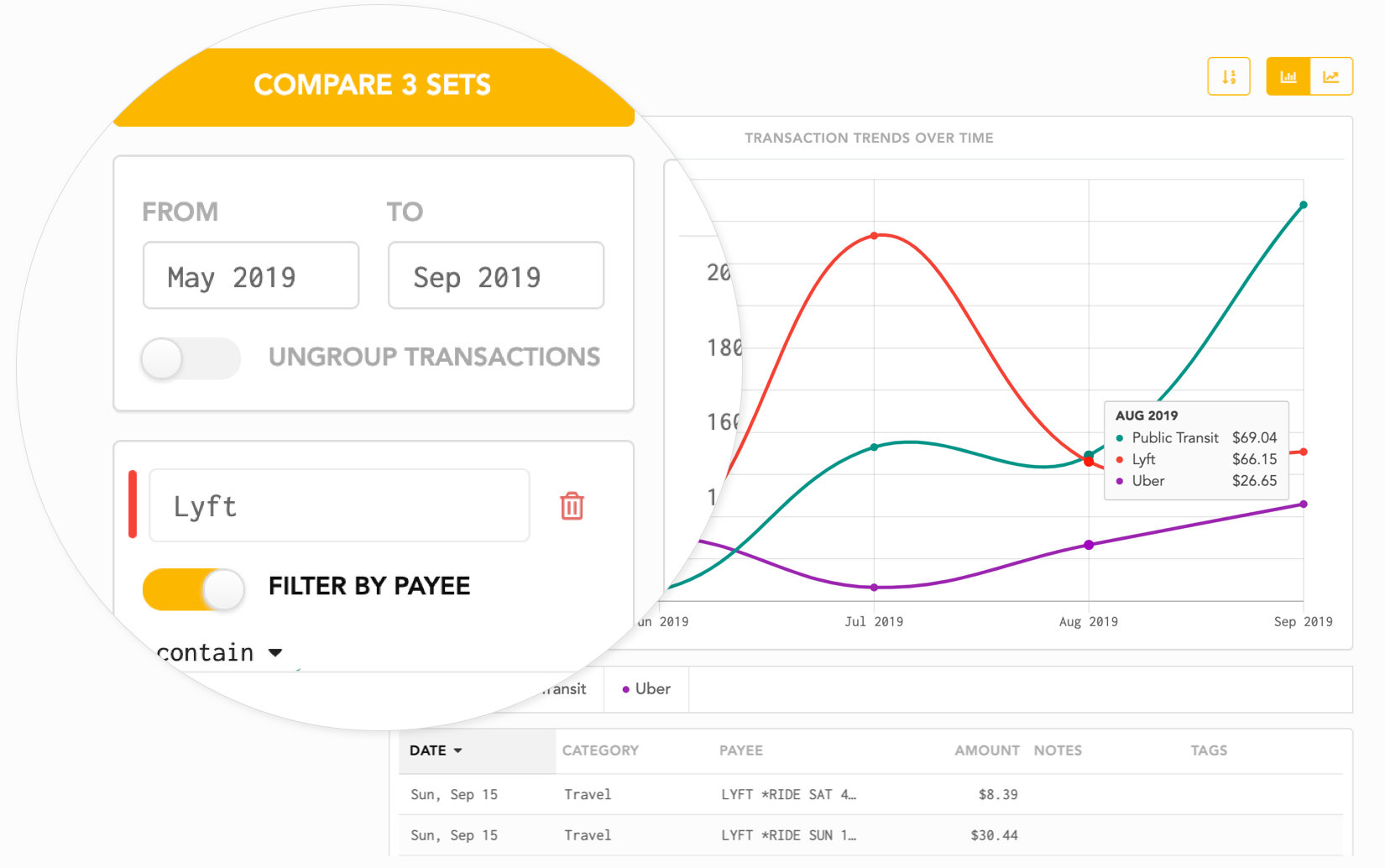Viewport: 1385px width, 868px height.
Task: Click the Amount column header
Action: [x=987, y=750]
